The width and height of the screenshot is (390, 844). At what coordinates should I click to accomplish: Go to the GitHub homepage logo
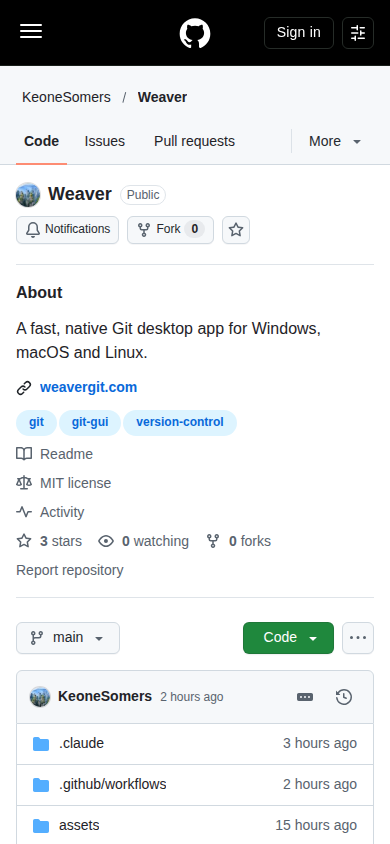pos(195,33)
